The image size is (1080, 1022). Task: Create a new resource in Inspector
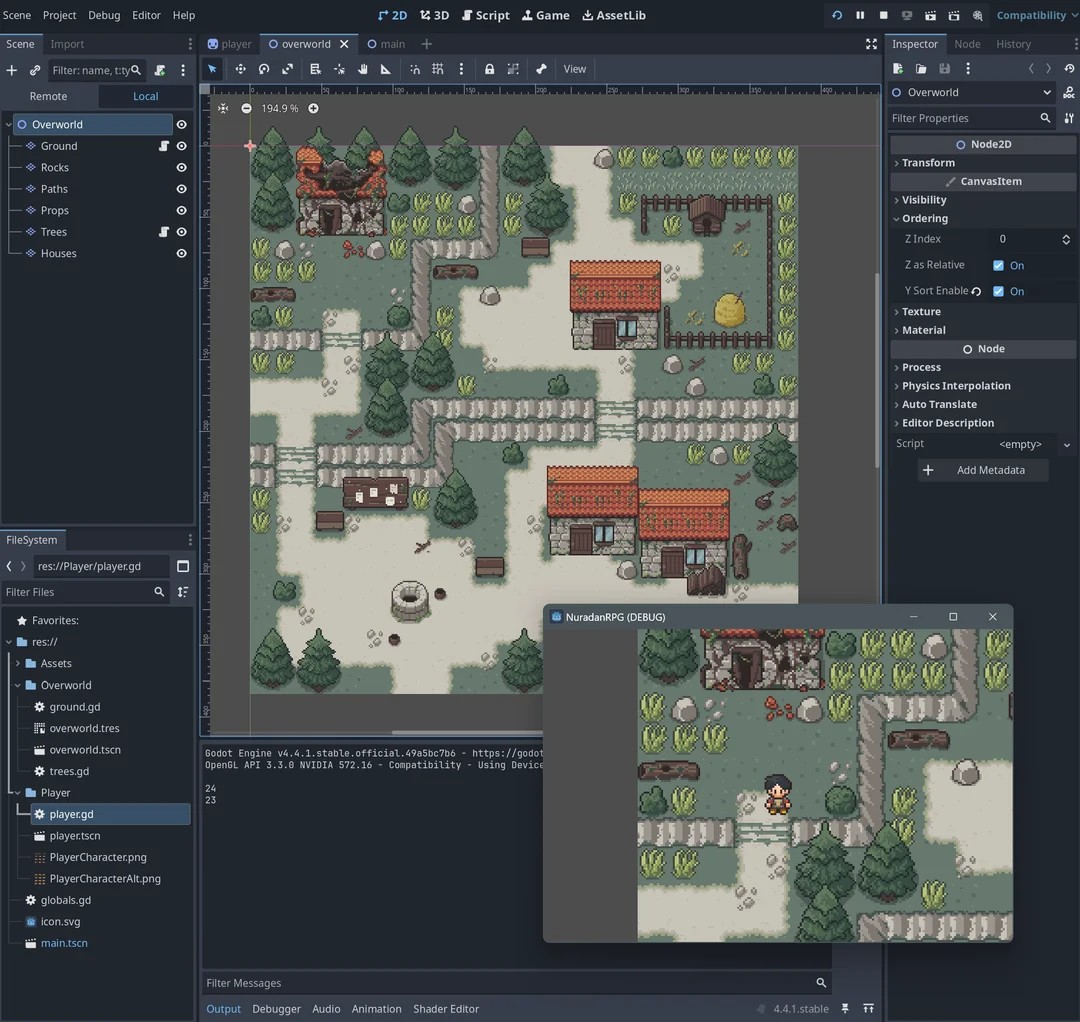[898, 68]
